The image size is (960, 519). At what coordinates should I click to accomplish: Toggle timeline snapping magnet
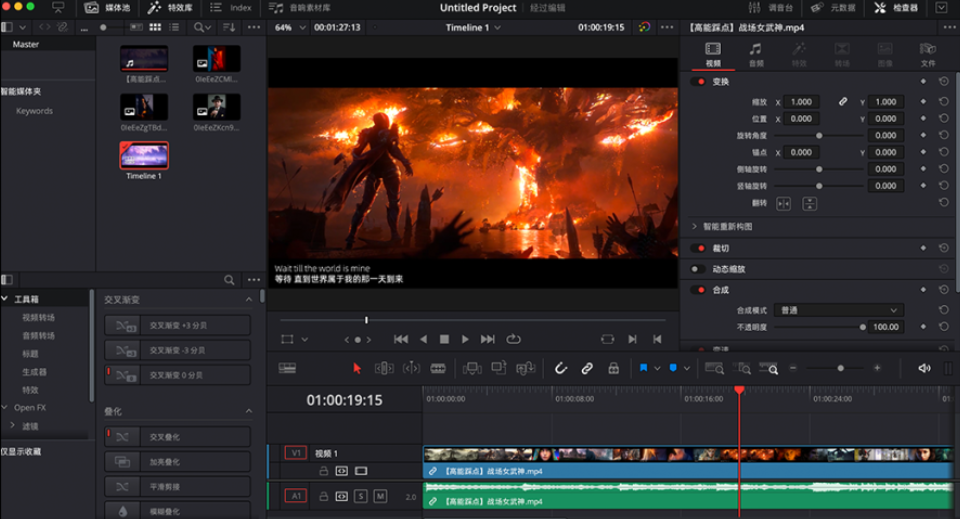561,368
